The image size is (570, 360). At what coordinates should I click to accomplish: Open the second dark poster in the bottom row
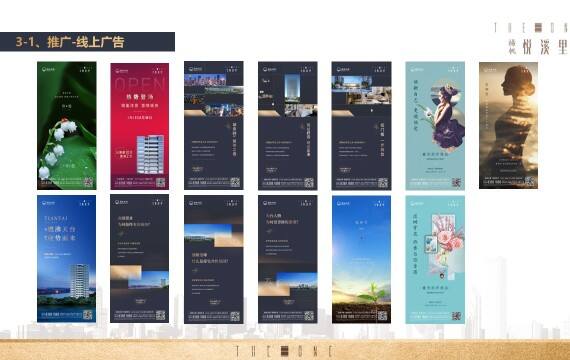(x=214, y=259)
